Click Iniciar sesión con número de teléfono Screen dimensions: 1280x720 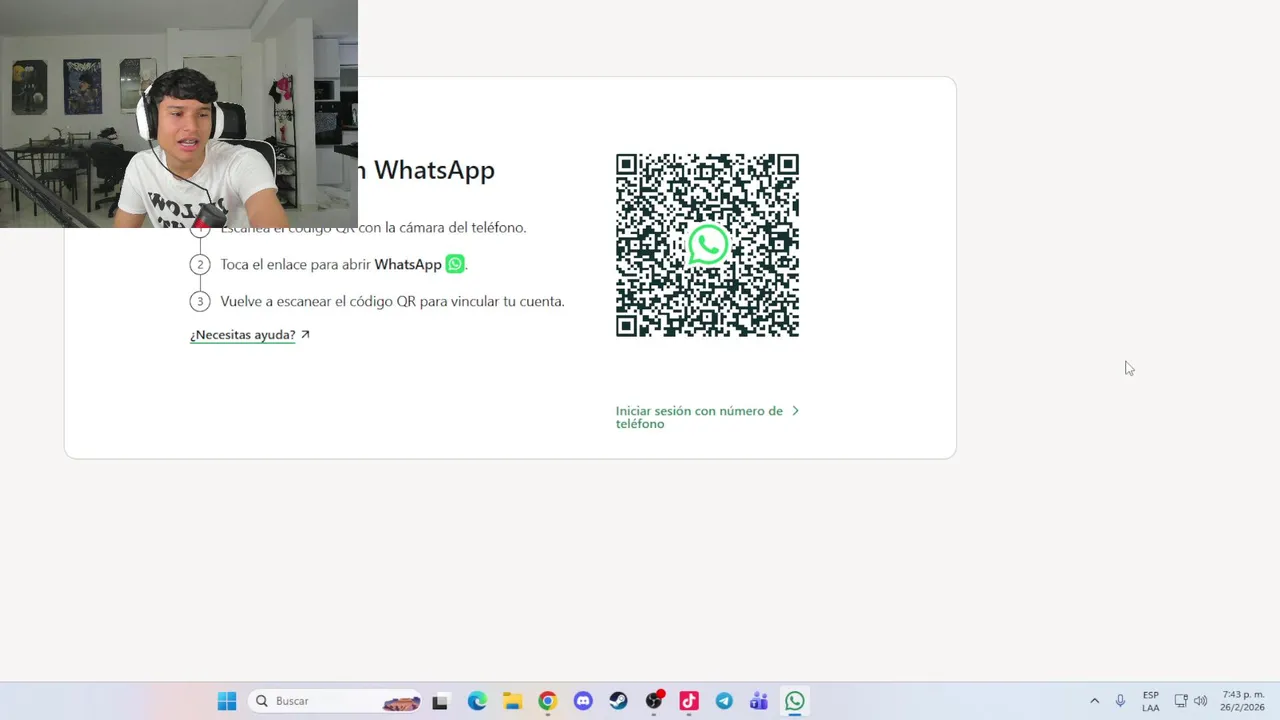pyautogui.click(x=699, y=417)
